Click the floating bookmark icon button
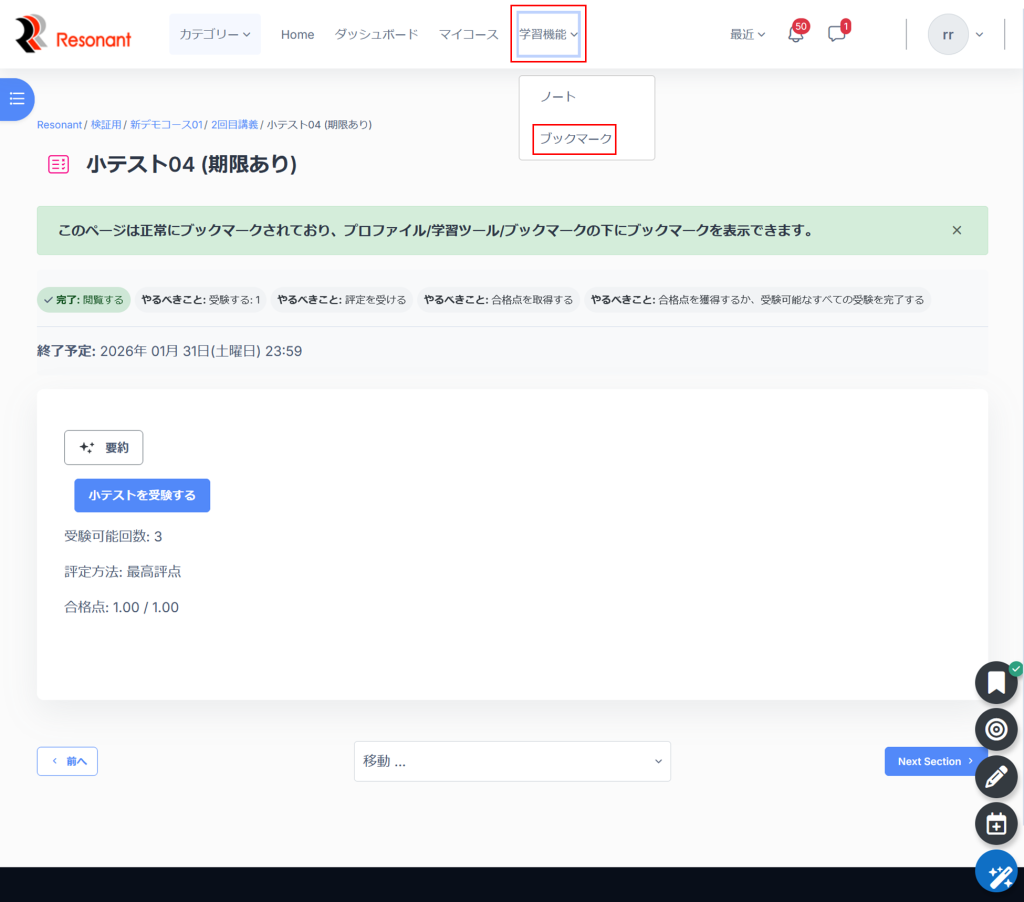 (995, 682)
